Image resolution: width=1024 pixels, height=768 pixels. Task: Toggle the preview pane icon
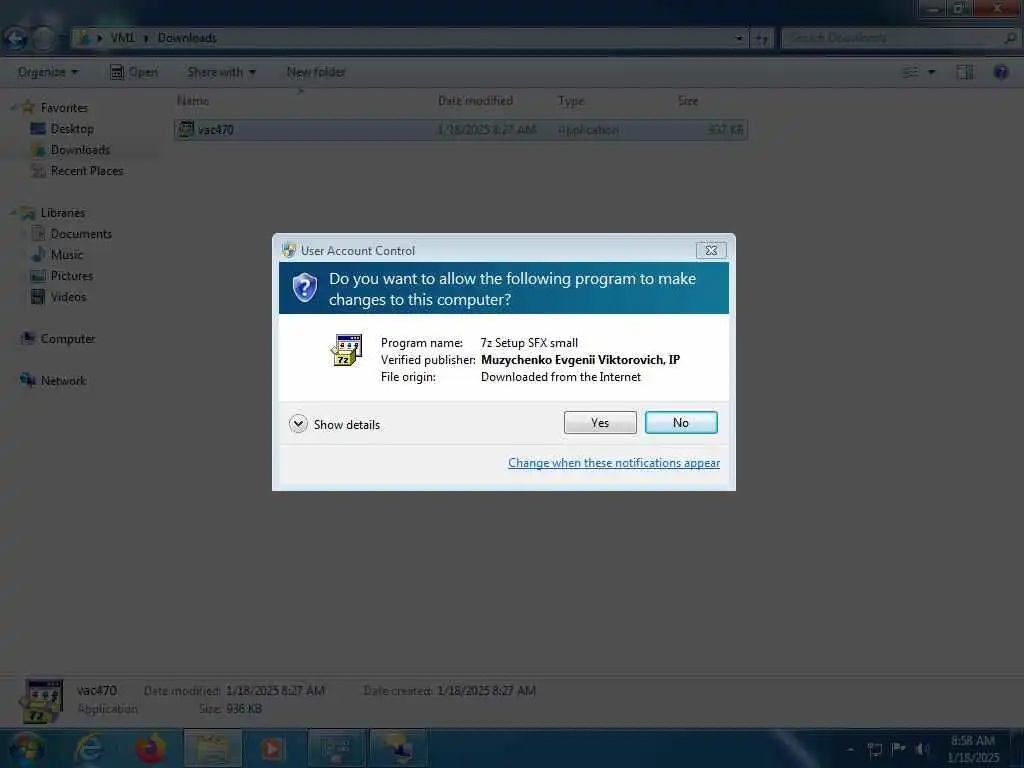pos(965,72)
